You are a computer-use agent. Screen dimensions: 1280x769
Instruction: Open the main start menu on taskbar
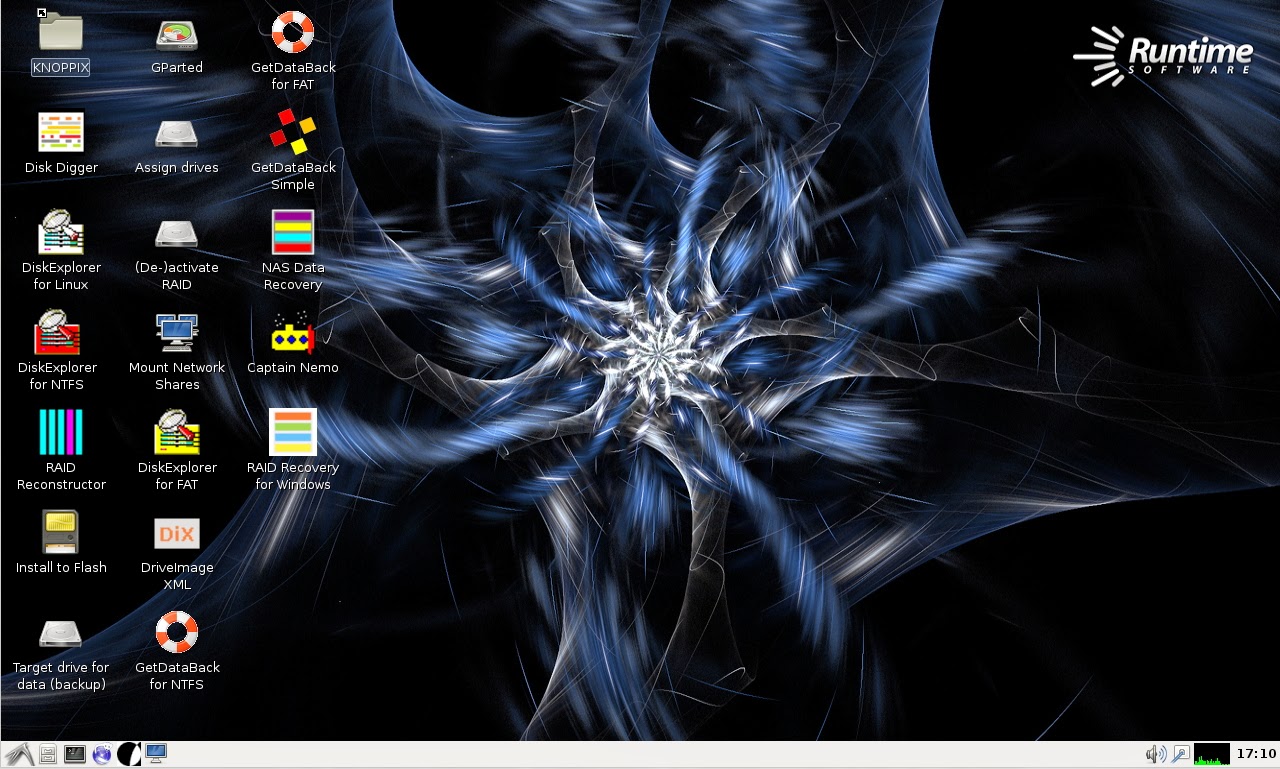[x=18, y=754]
